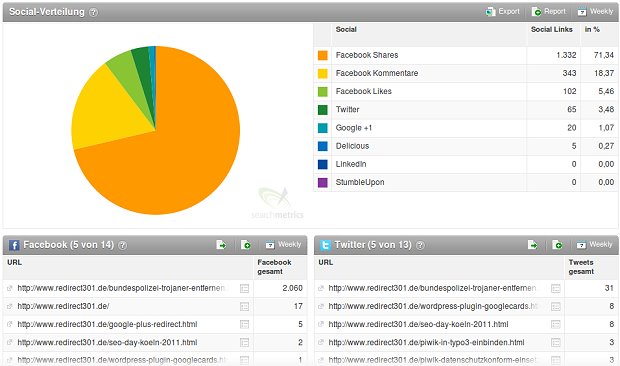Click external link icon before piwik-in-typo3 URL
Viewport: 620px width, 366px height.
point(321,343)
